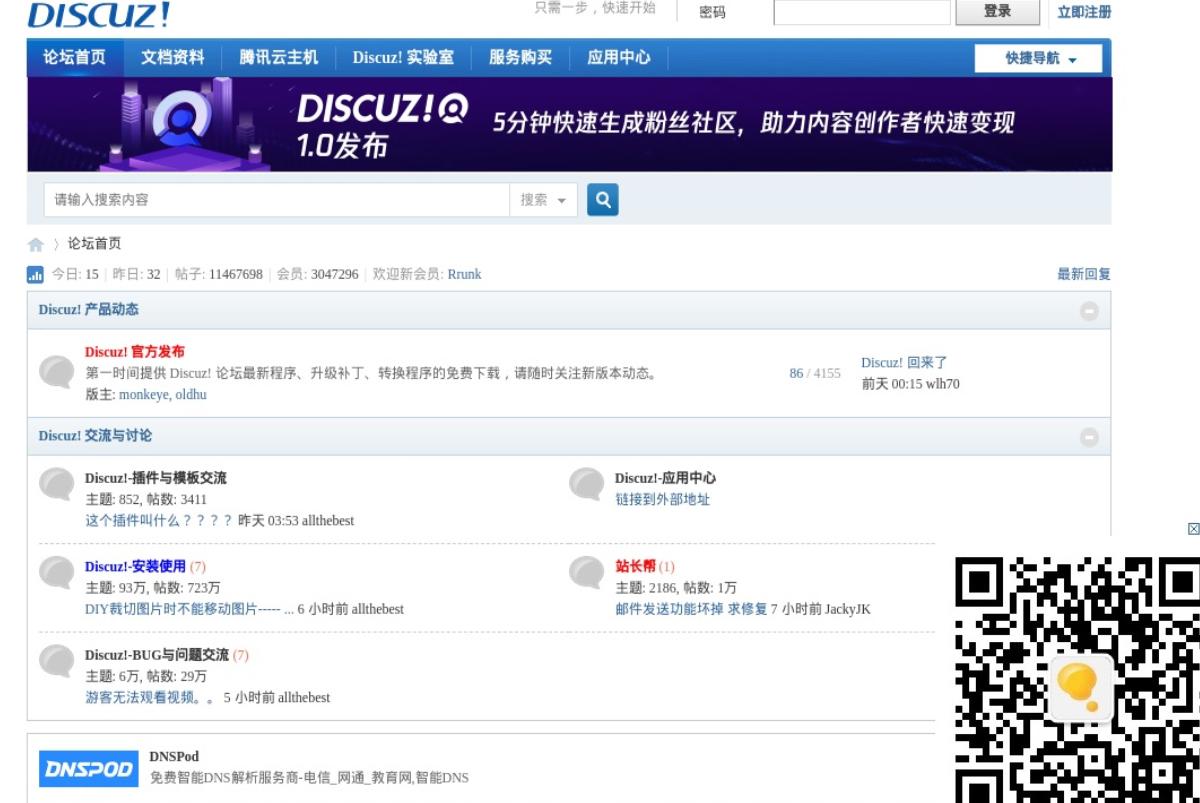
Task: Open the Discuz!-BUG与问题交流 forum
Action: [x=157, y=655]
